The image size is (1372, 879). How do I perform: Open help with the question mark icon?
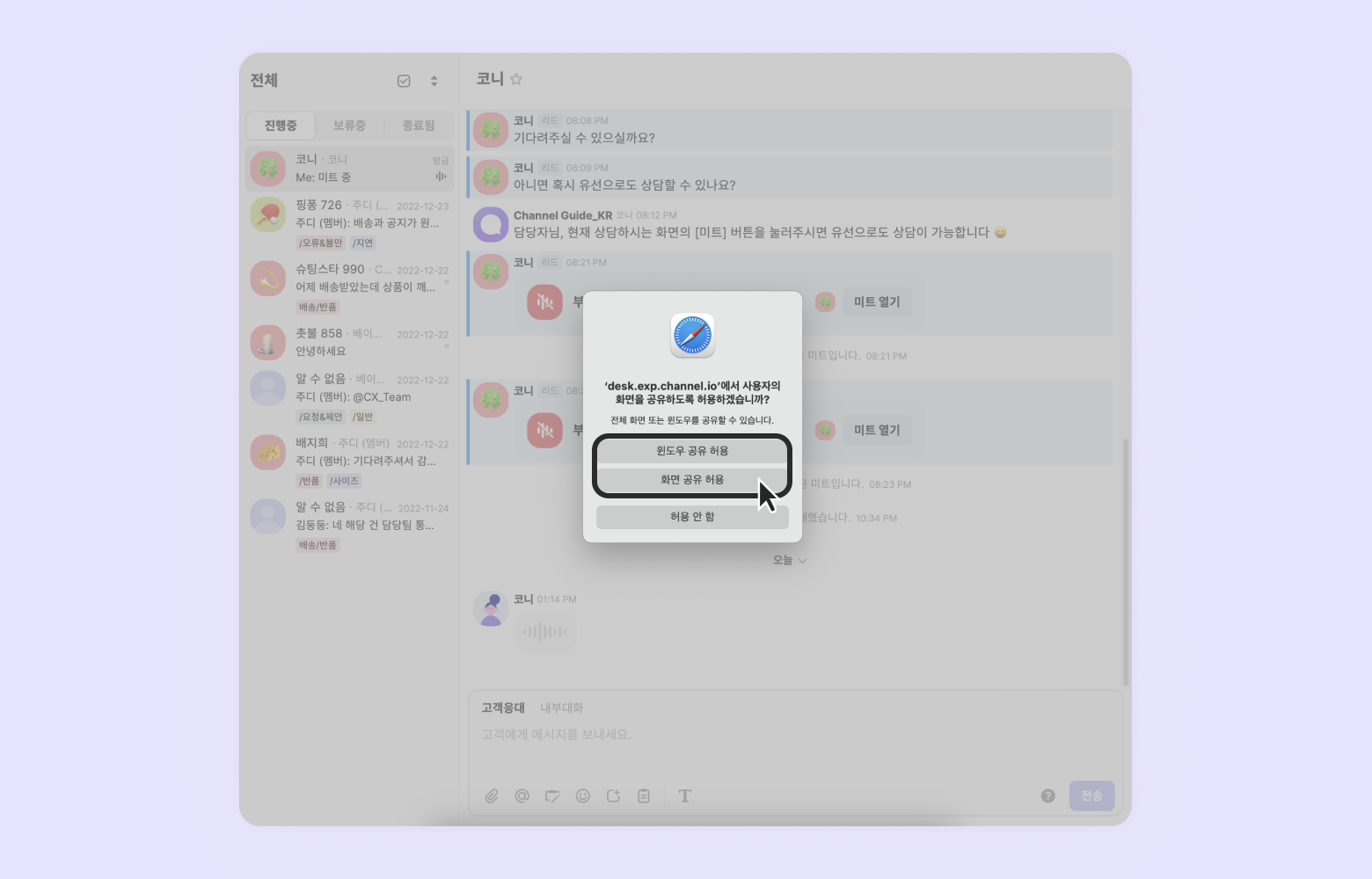pyautogui.click(x=1048, y=795)
